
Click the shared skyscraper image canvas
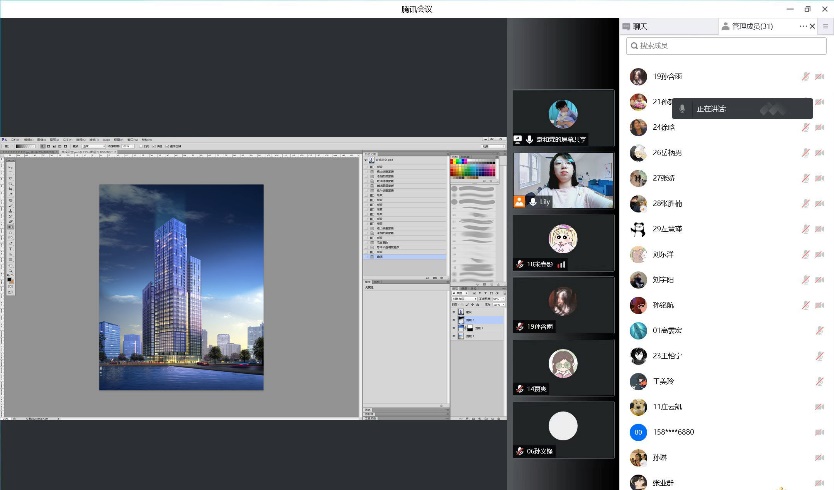[181, 287]
